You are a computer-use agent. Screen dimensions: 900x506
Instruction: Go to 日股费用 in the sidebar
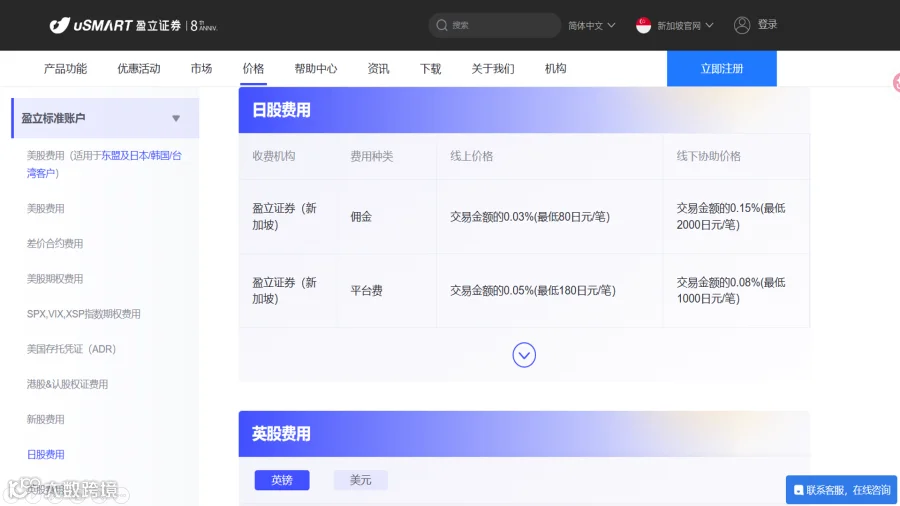coord(45,454)
